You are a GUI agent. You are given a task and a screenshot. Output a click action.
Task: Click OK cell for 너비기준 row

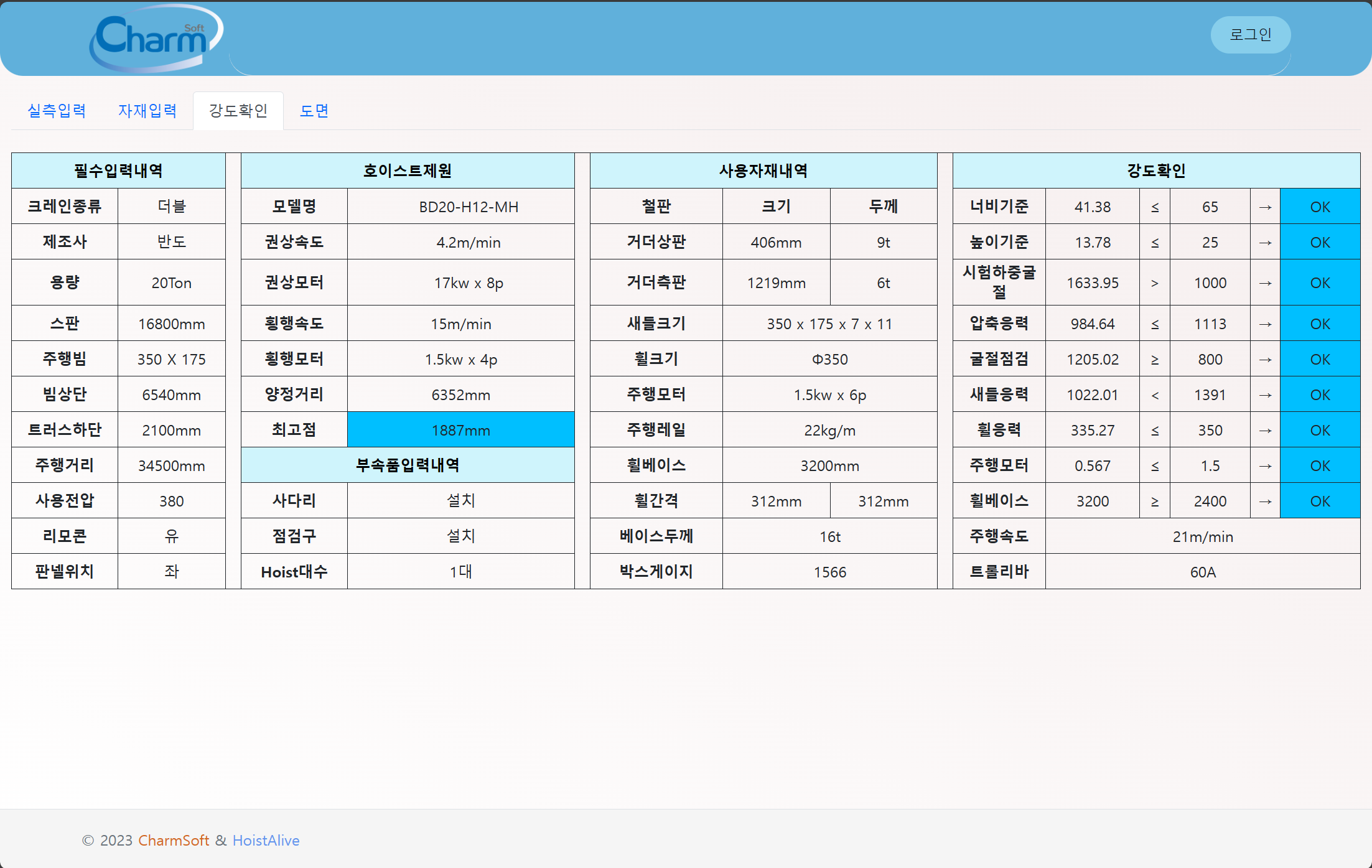coord(1320,207)
